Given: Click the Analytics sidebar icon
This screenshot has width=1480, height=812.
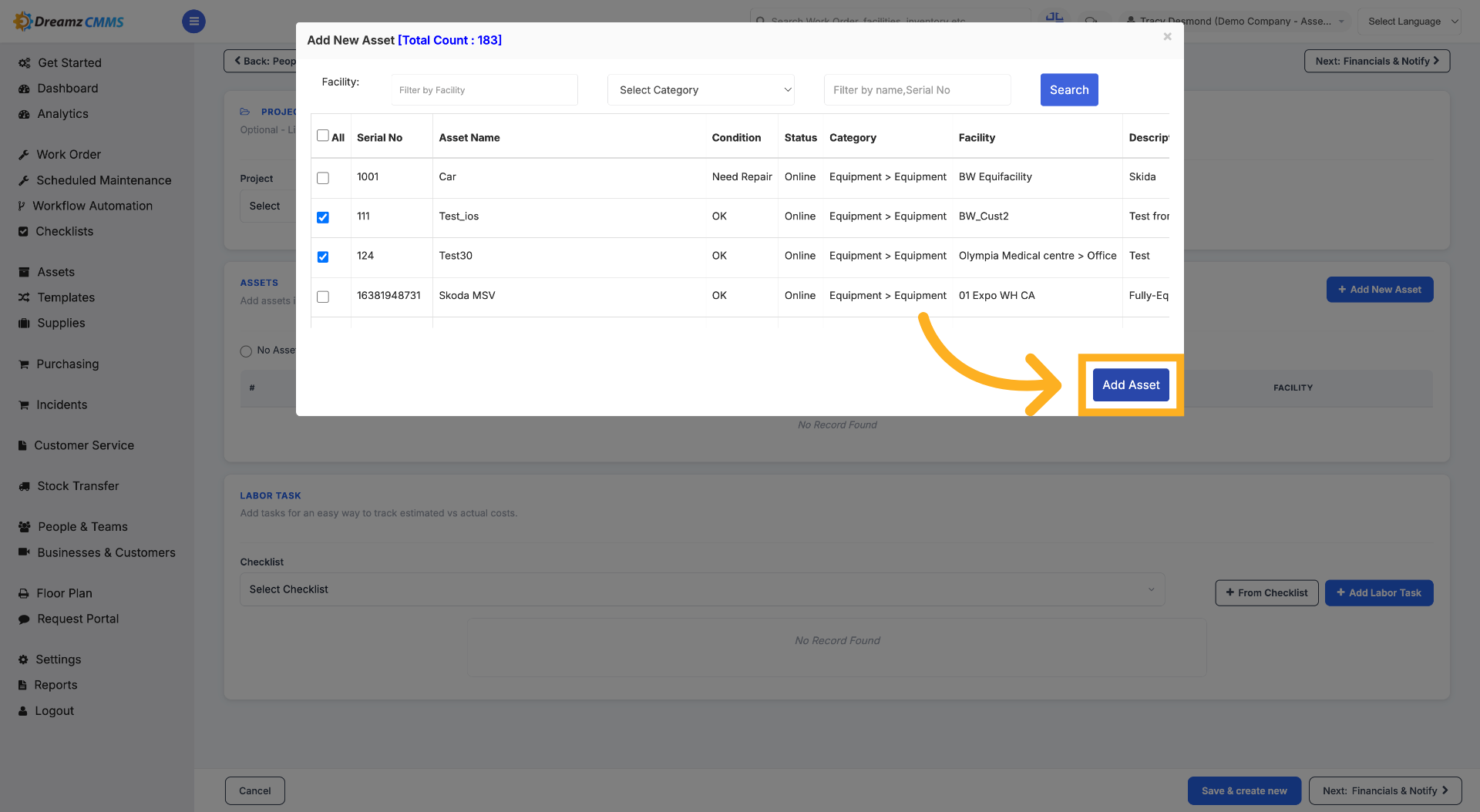Looking at the screenshot, I should point(24,114).
